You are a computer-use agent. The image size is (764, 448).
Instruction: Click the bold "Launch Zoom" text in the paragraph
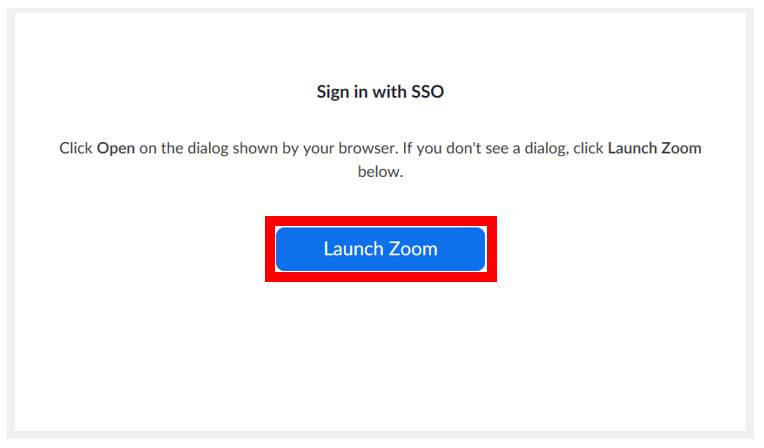[x=654, y=148]
